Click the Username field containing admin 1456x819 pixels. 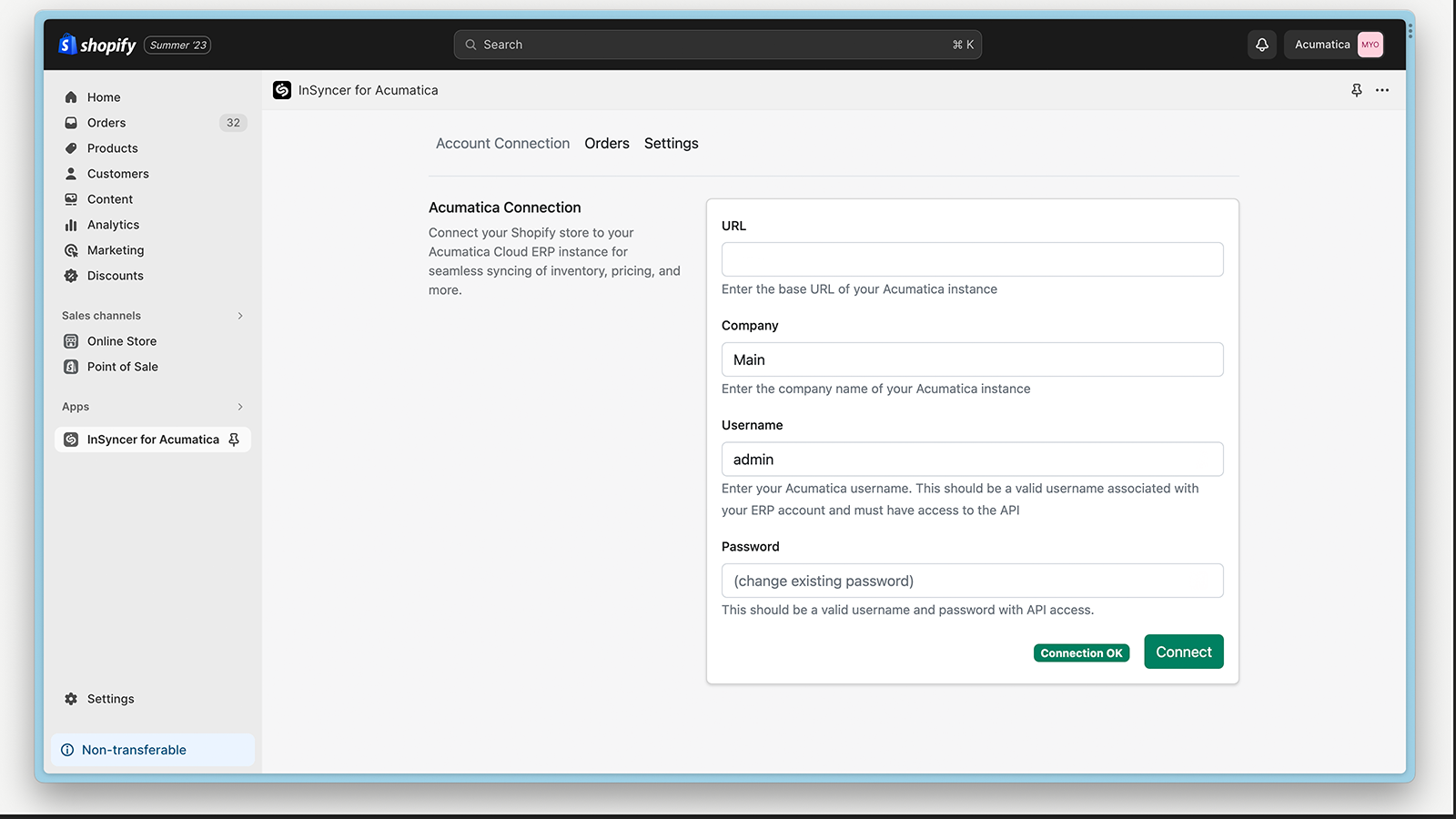pyautogui.click(x=972, y=460)
